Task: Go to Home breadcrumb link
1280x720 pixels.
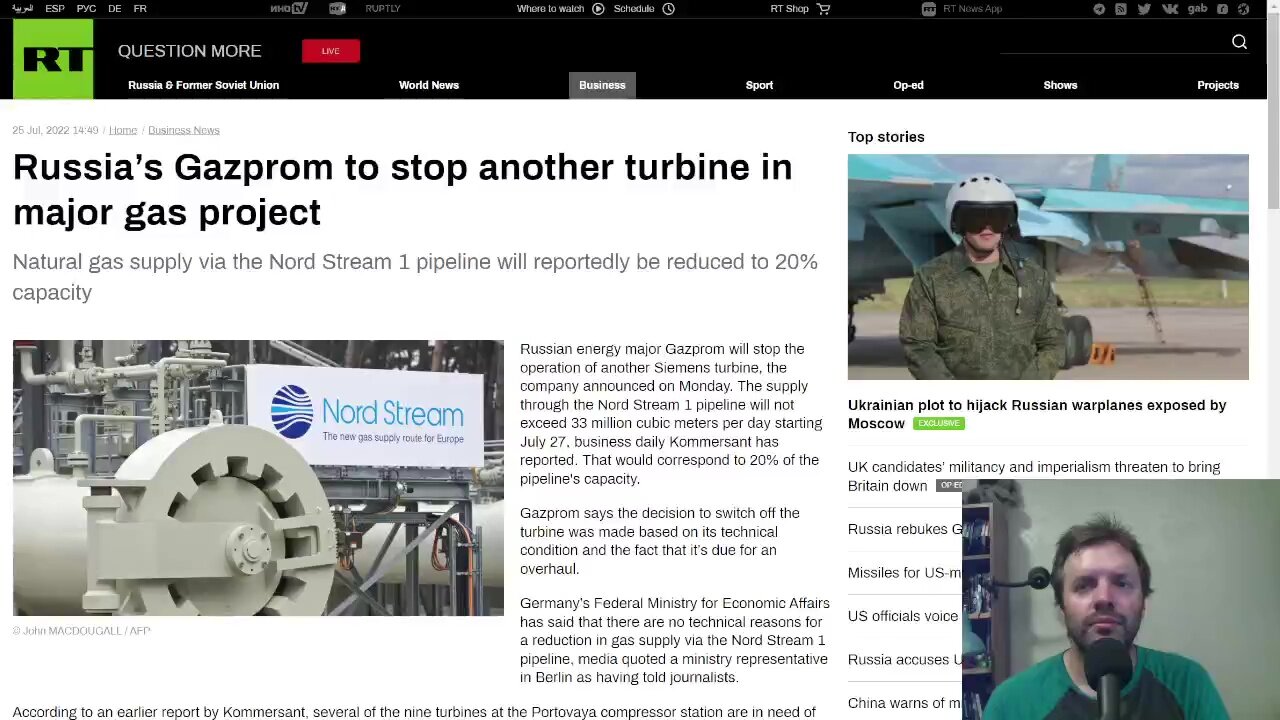Action: 123,130
